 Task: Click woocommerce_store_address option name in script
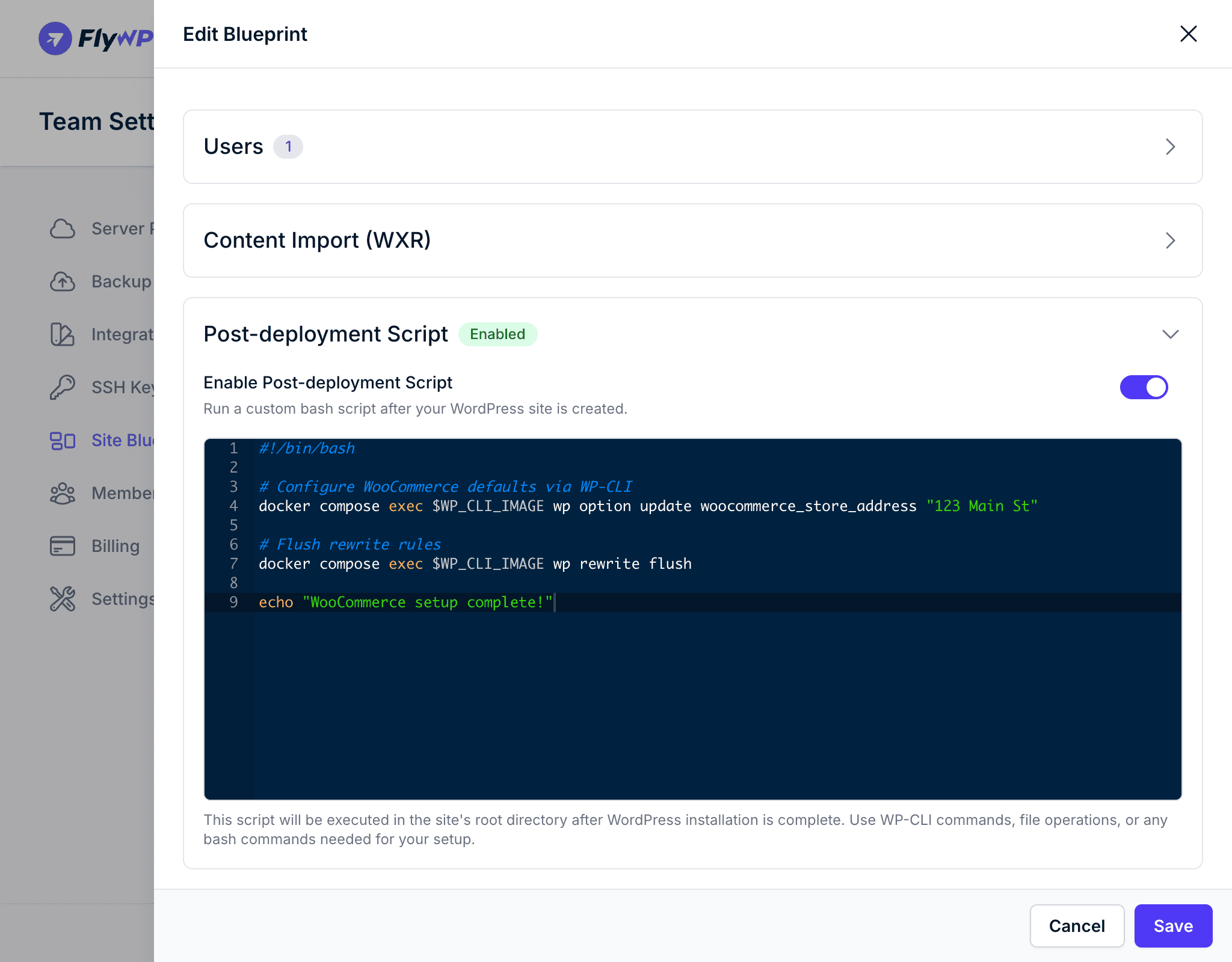click(808, 506)
